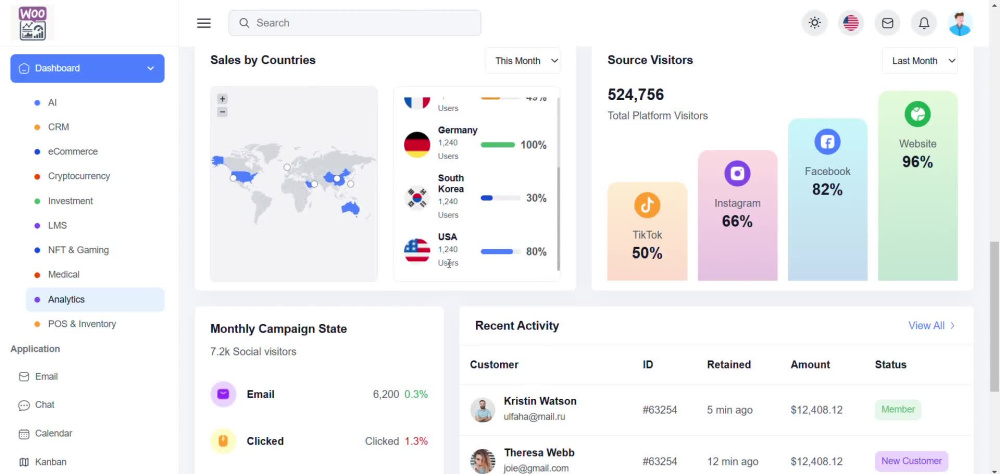Open the eCommerce dashboard
1000x474 pixels.
(x=73, y=152)
